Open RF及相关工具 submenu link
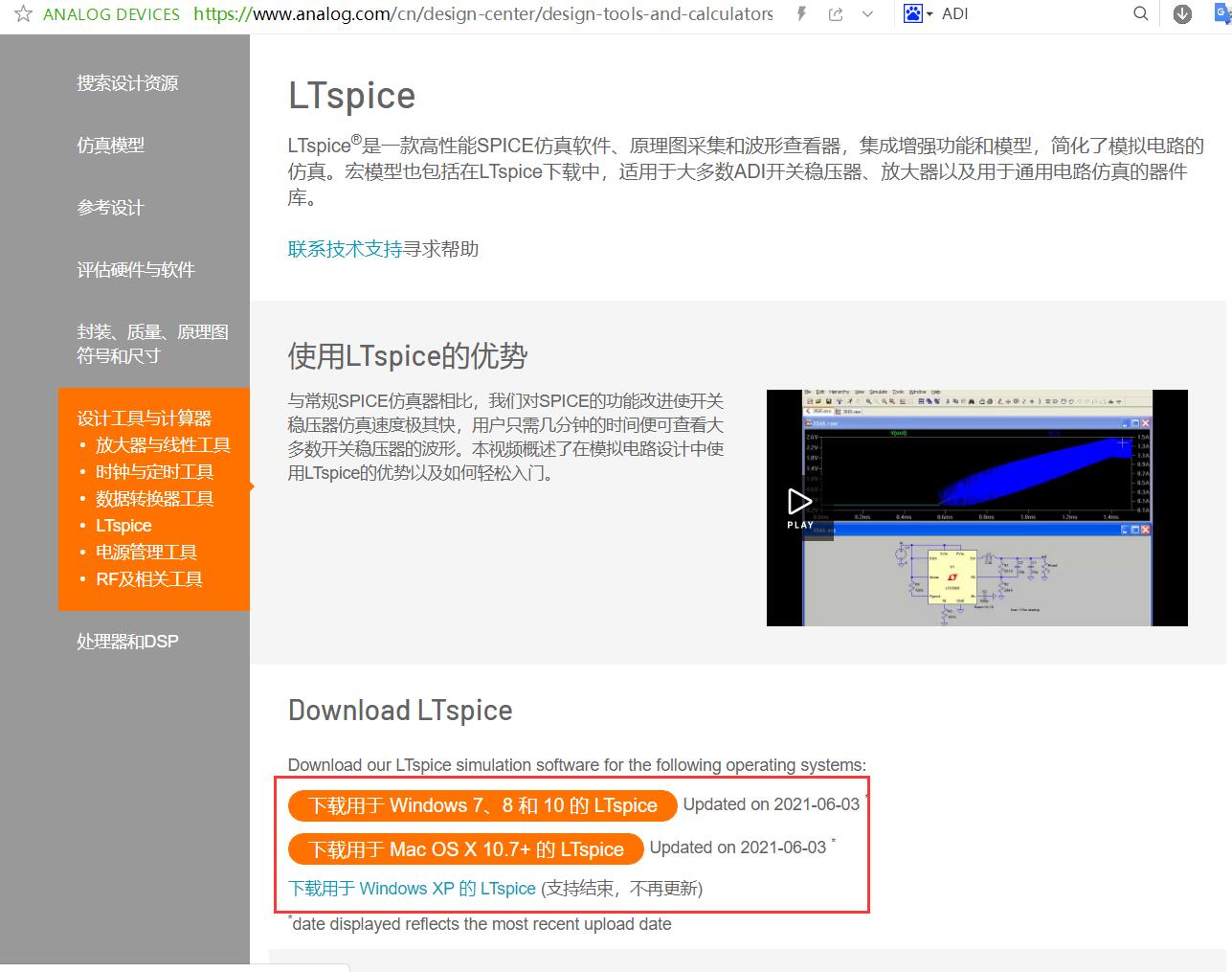Screen dimensions: 1232x972 (x=149, y=579)
